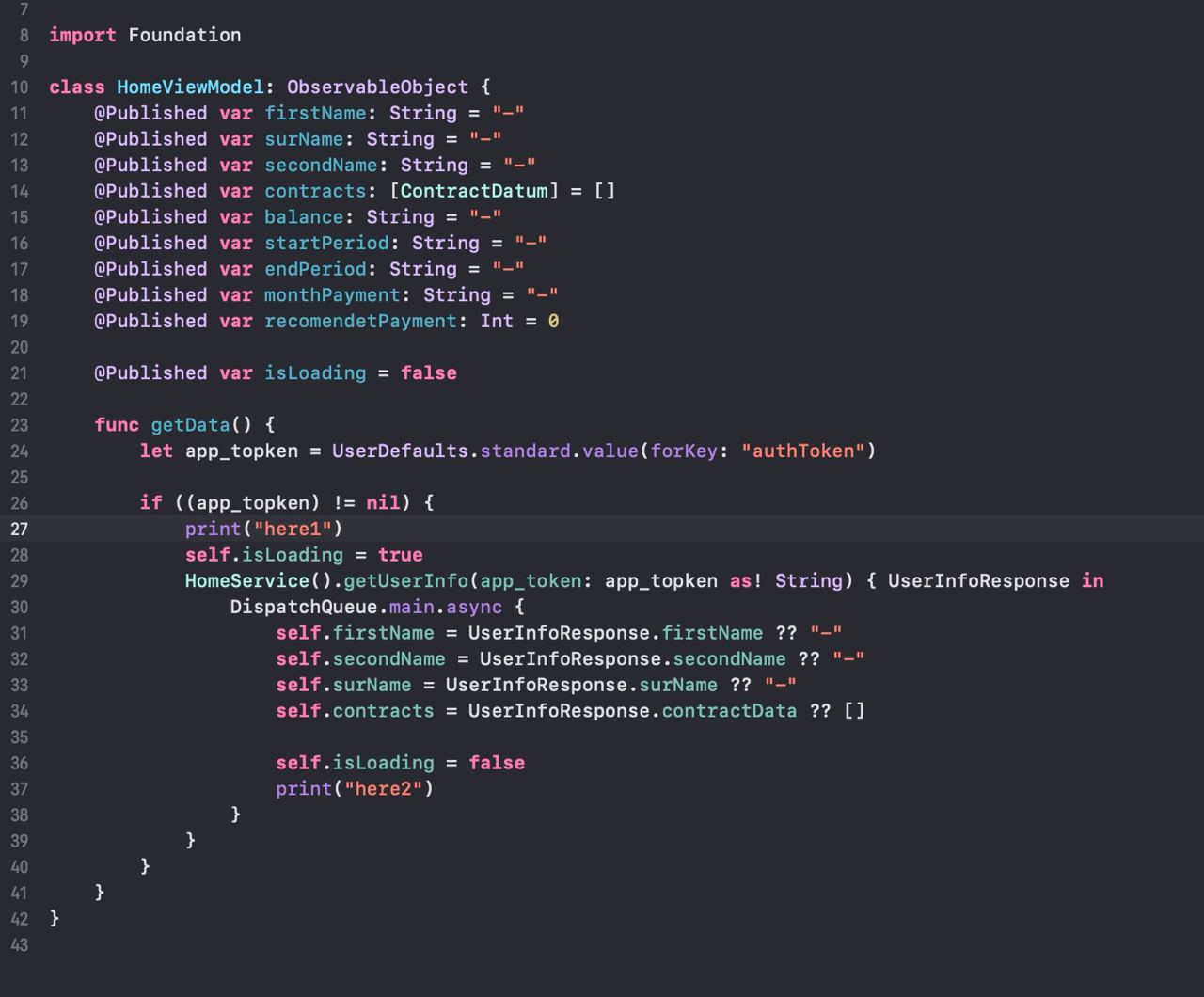Viewport: 1204px width, 997px height.
Task: Click the getUserInfo method call
Action: pos(405,581)
